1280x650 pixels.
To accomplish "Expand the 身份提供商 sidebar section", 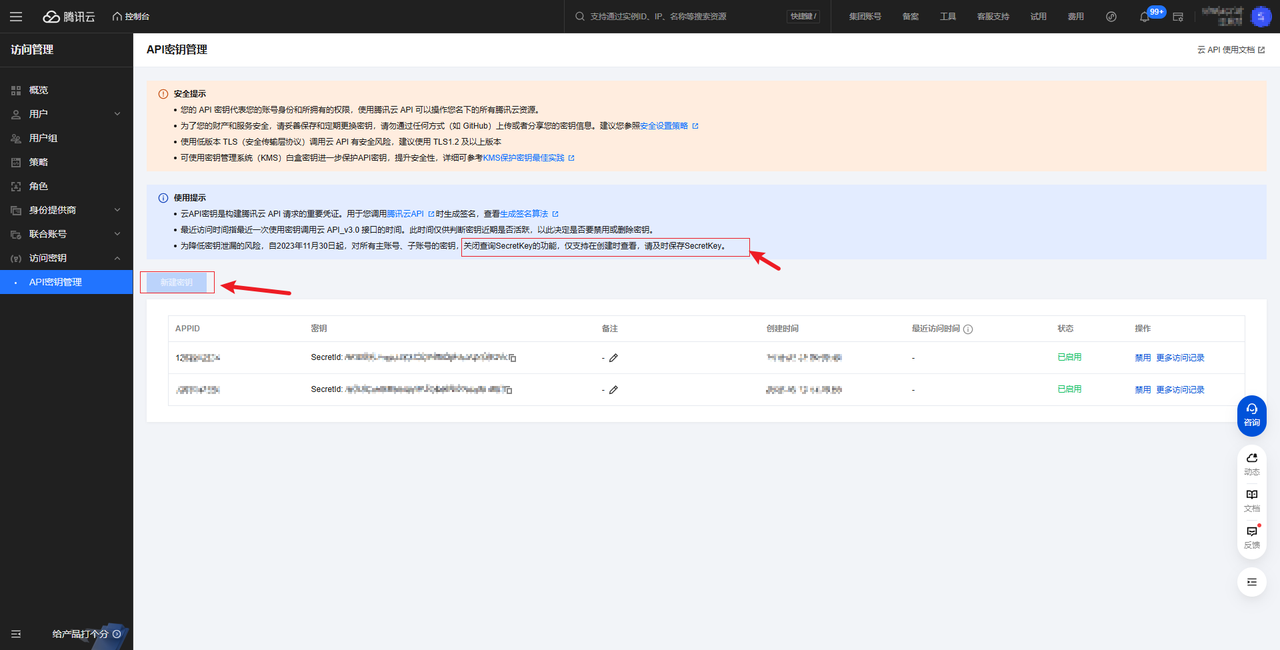I will [66, 210].
